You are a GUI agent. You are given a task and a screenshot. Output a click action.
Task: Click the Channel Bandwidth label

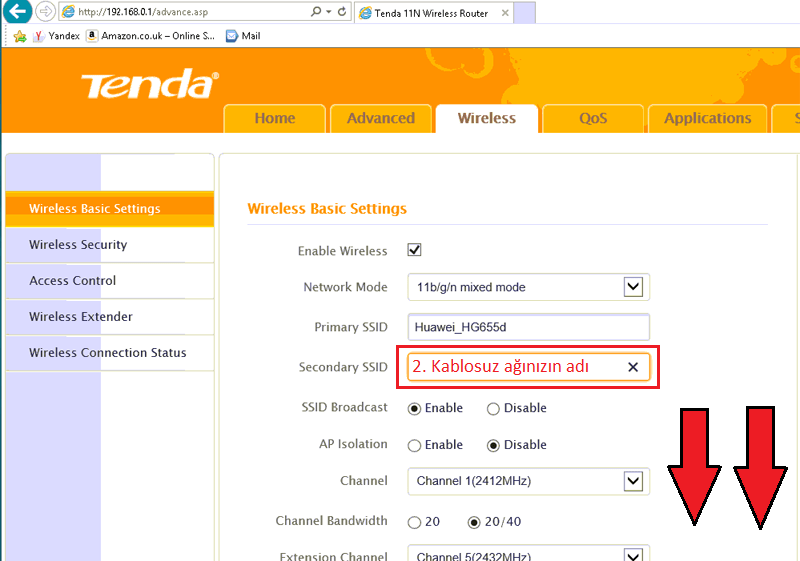[332, 521]
